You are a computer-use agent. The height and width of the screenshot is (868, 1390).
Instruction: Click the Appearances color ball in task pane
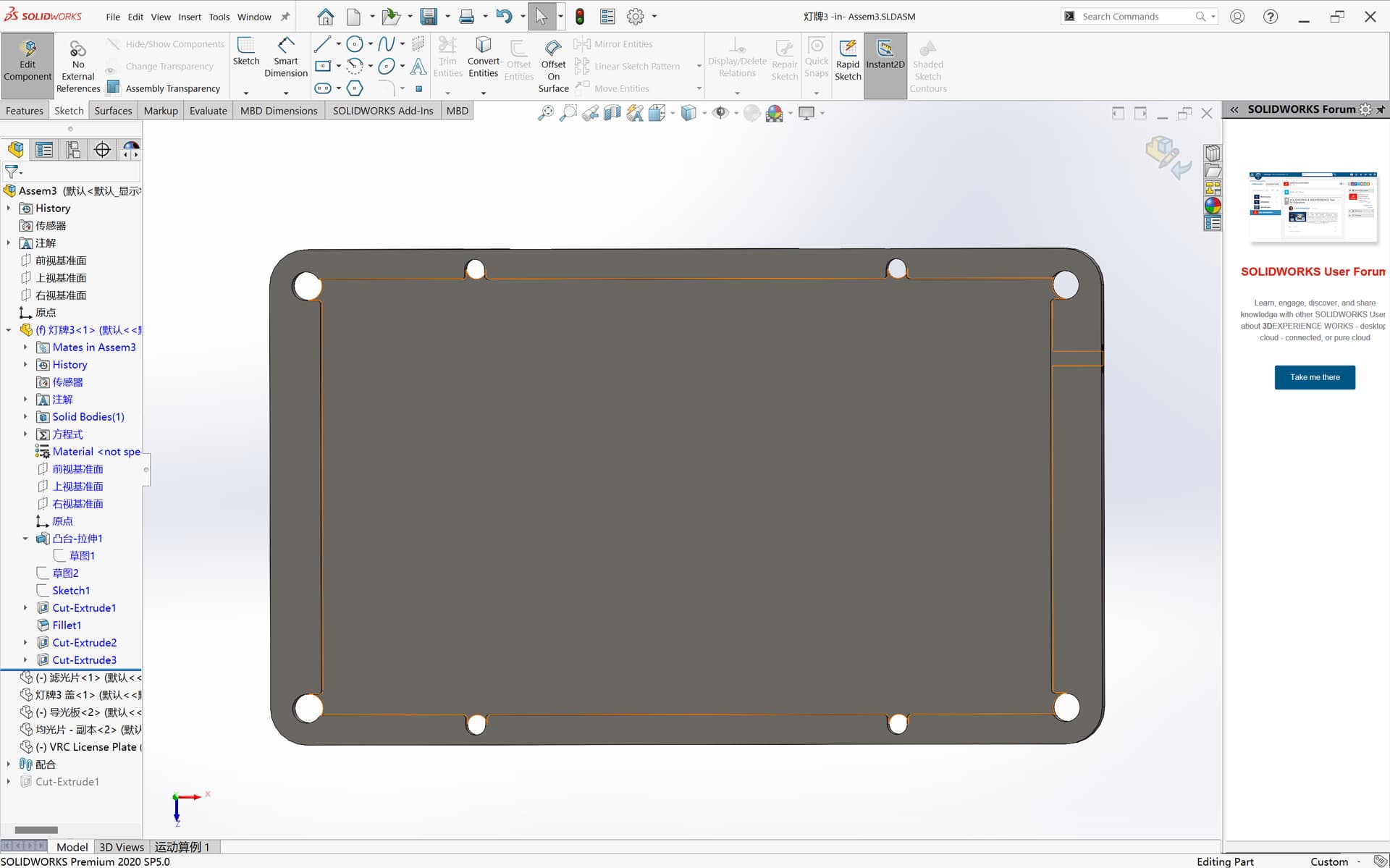tap(1213, 206)
